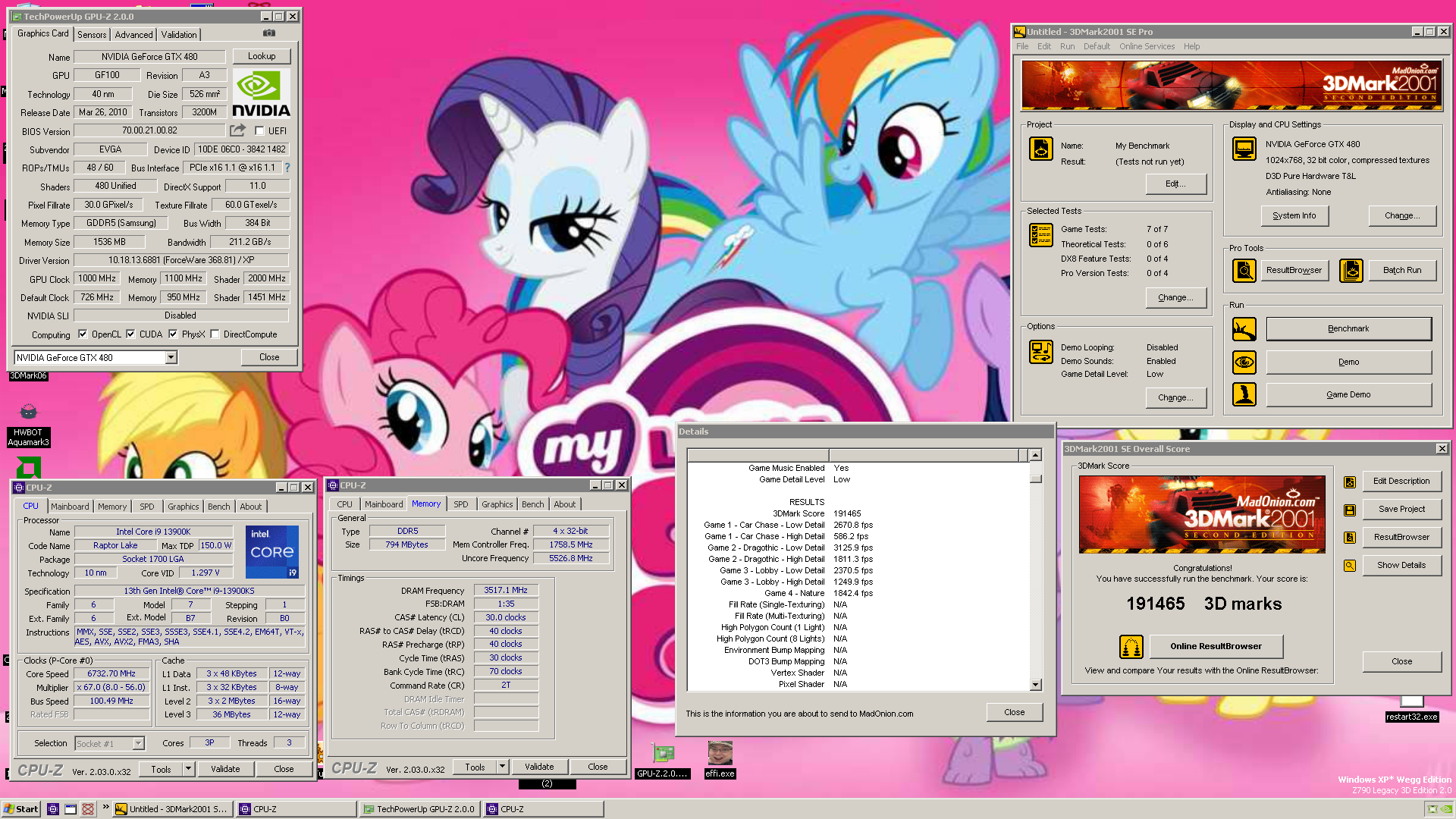Click the GPU-Z screenshot camera icon
Screen dimensions: 1456x819
[269, 33]
